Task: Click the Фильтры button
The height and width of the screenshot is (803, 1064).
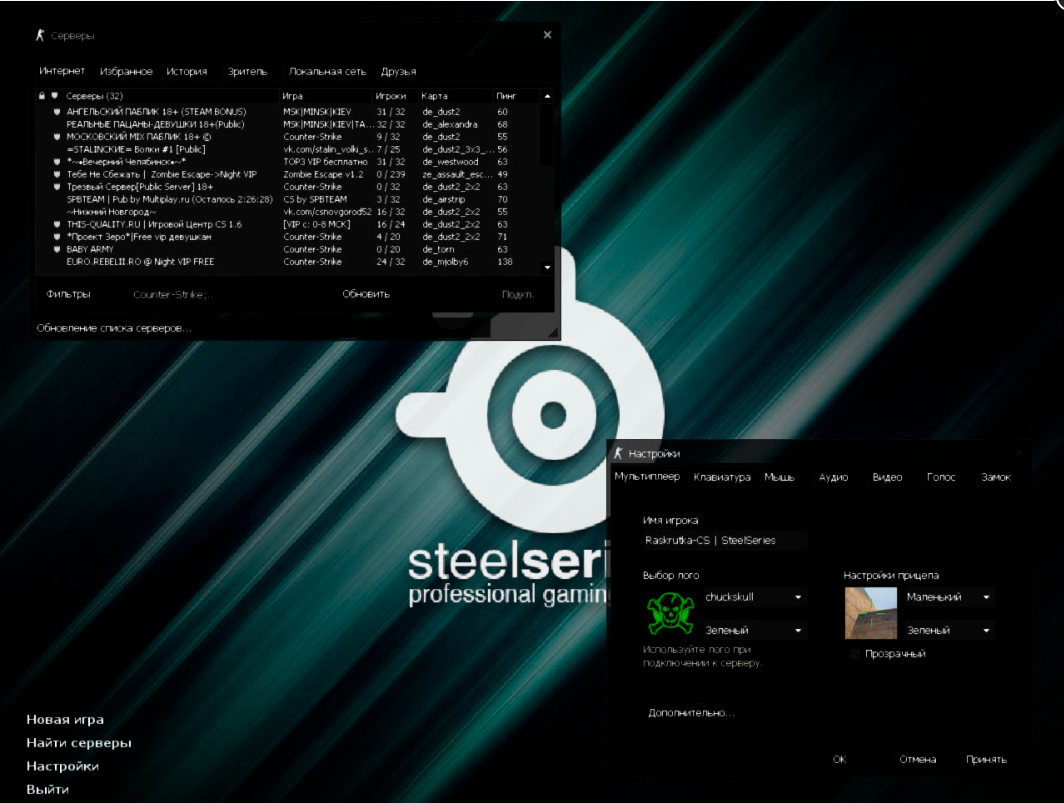Action: (68, 294)
